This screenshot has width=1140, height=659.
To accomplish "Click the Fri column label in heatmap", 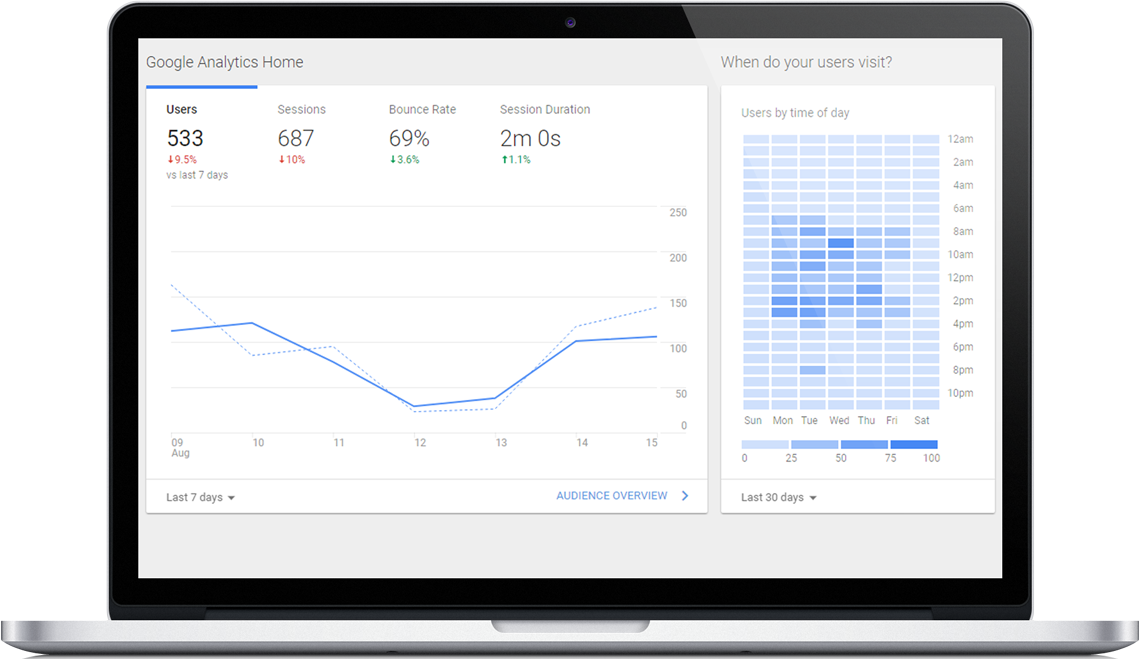I will coord(892,420).
